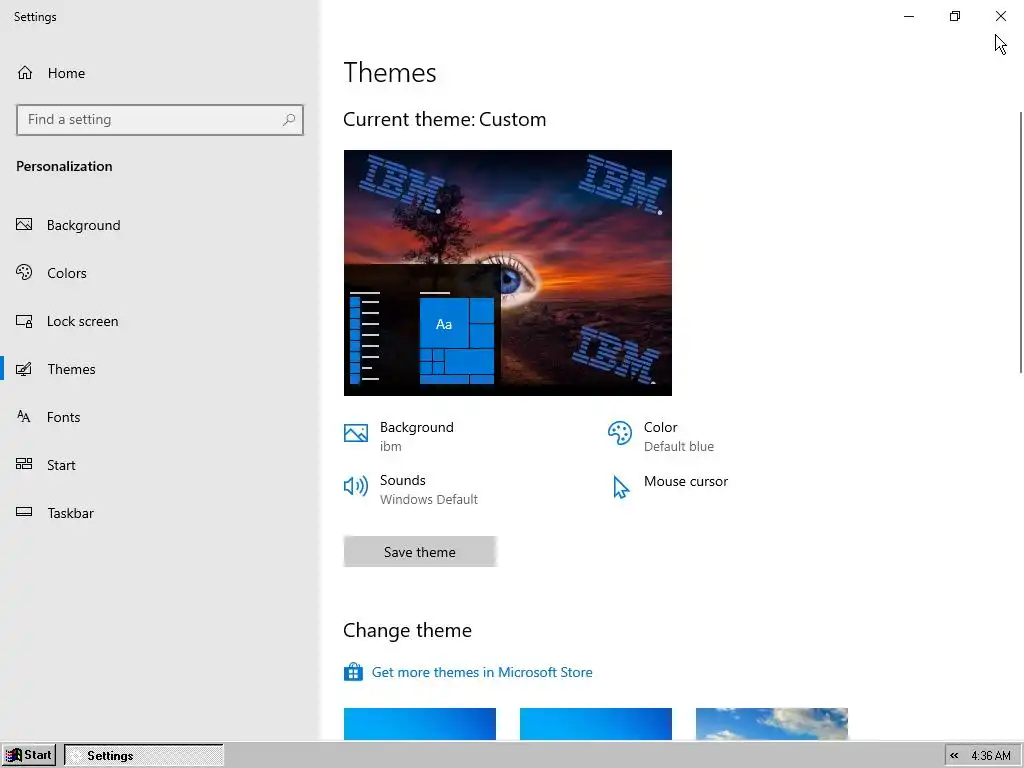Click the current theme preview image

point(507,273)
